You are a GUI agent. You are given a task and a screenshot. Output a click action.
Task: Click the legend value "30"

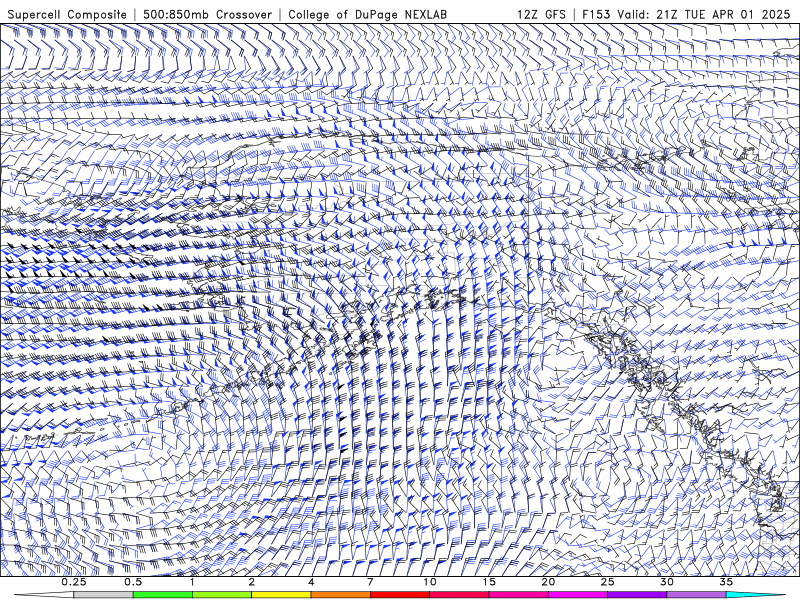(x=666, y=582)
